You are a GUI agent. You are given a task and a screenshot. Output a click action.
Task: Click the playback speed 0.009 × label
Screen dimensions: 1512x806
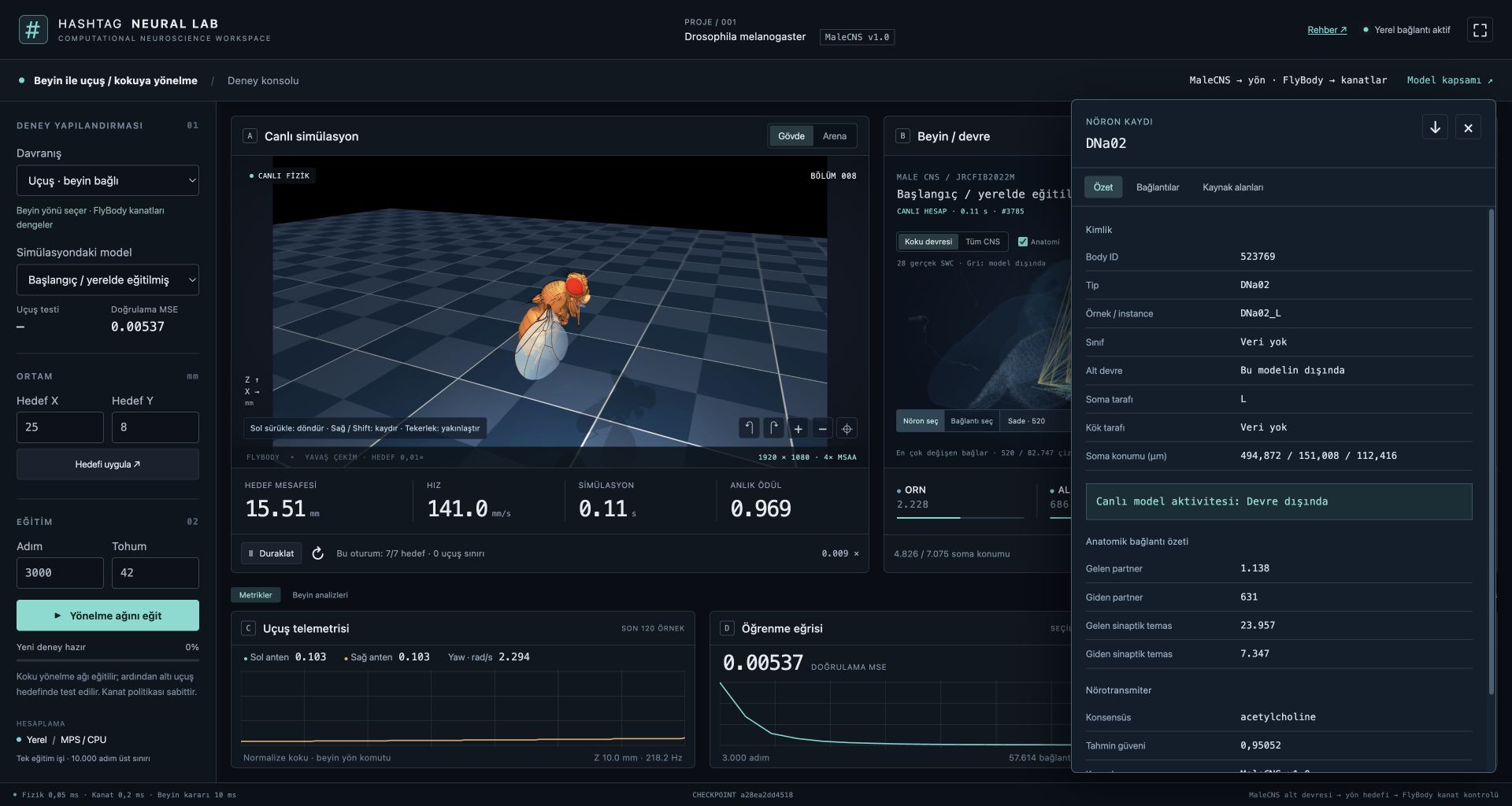click(840, 553)
